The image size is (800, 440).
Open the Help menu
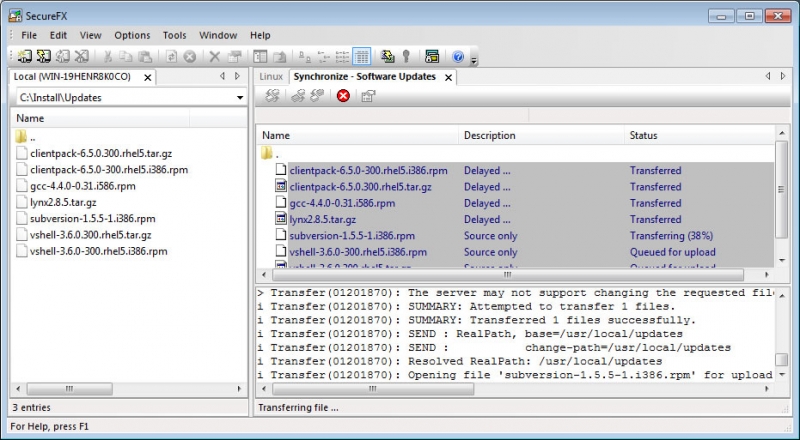260,35
